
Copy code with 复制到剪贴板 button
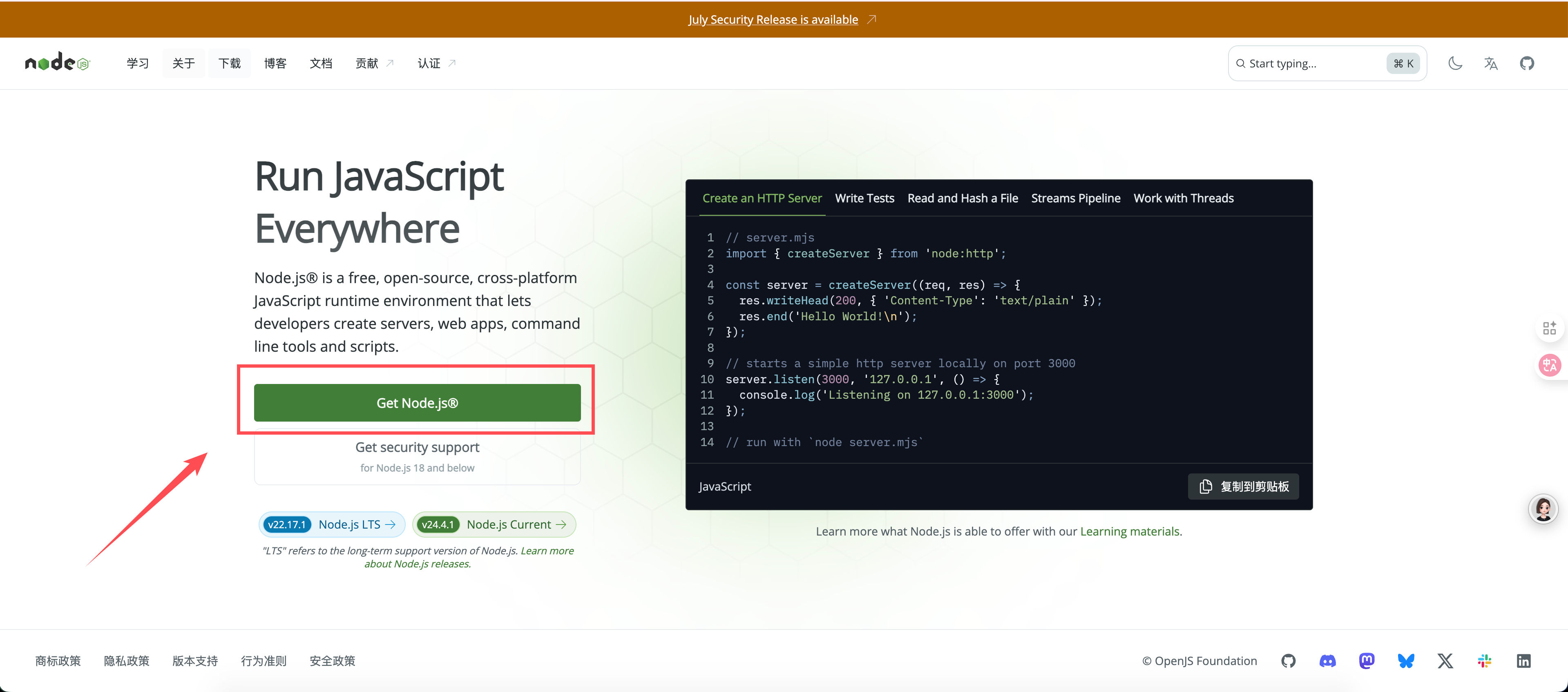click(x=1244, y=486)
